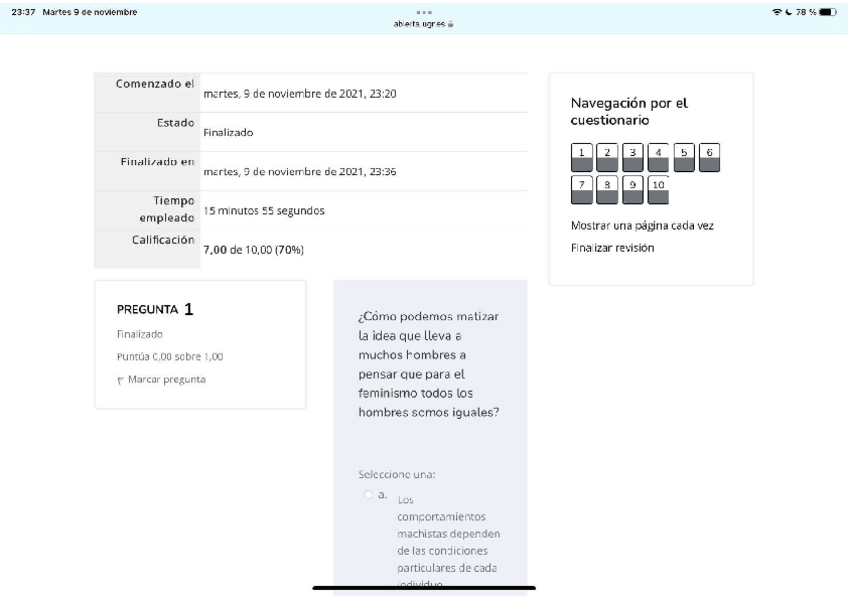
Task: Go to question 3 in quiz navigation
Action: (632, 158)
